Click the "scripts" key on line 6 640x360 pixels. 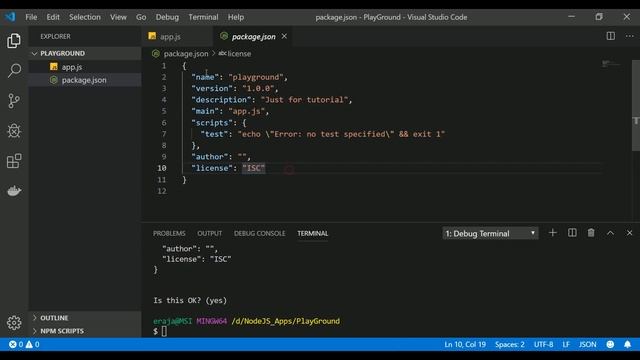[212, 122]
